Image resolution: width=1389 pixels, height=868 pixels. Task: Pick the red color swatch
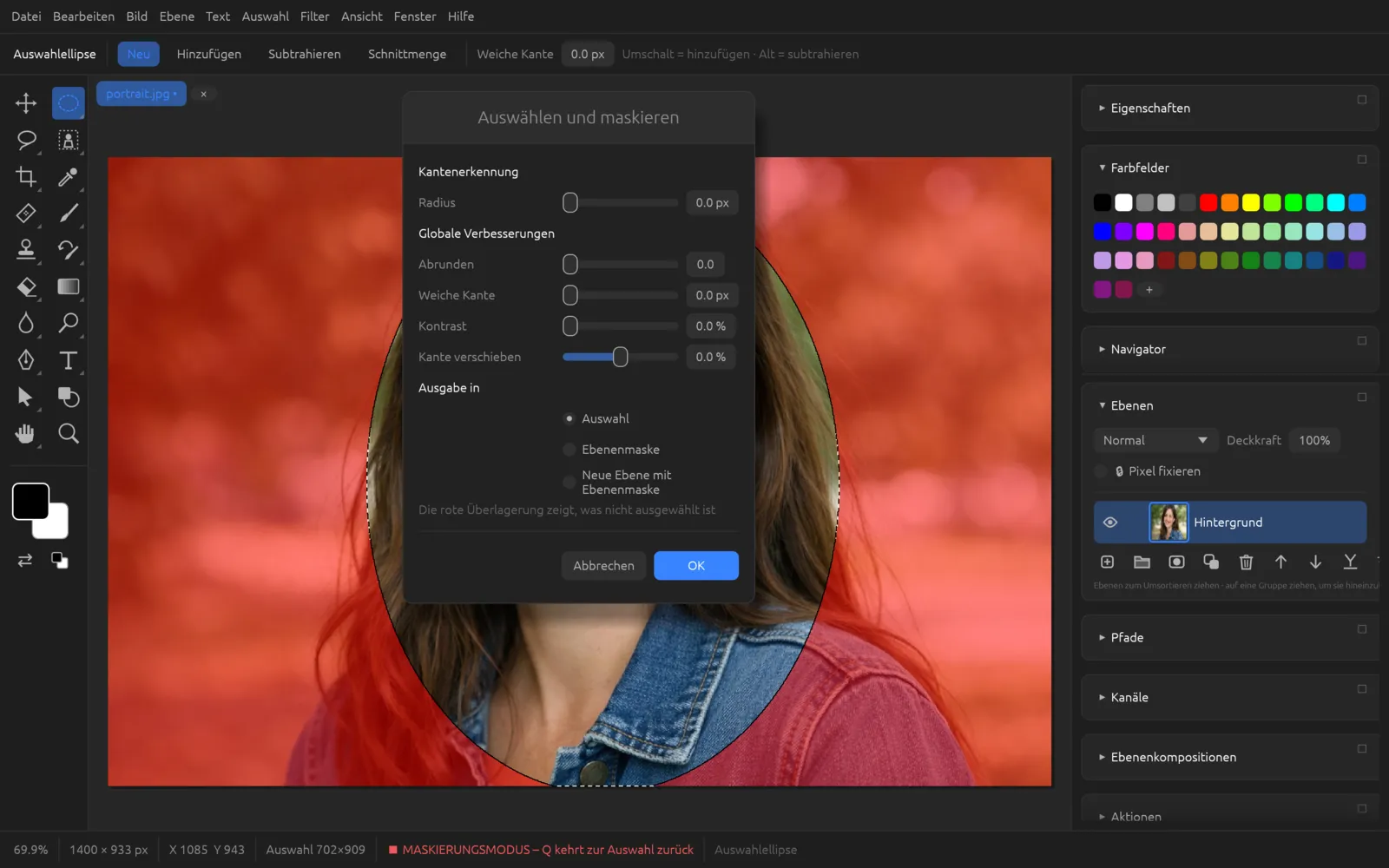(1208, 202)
